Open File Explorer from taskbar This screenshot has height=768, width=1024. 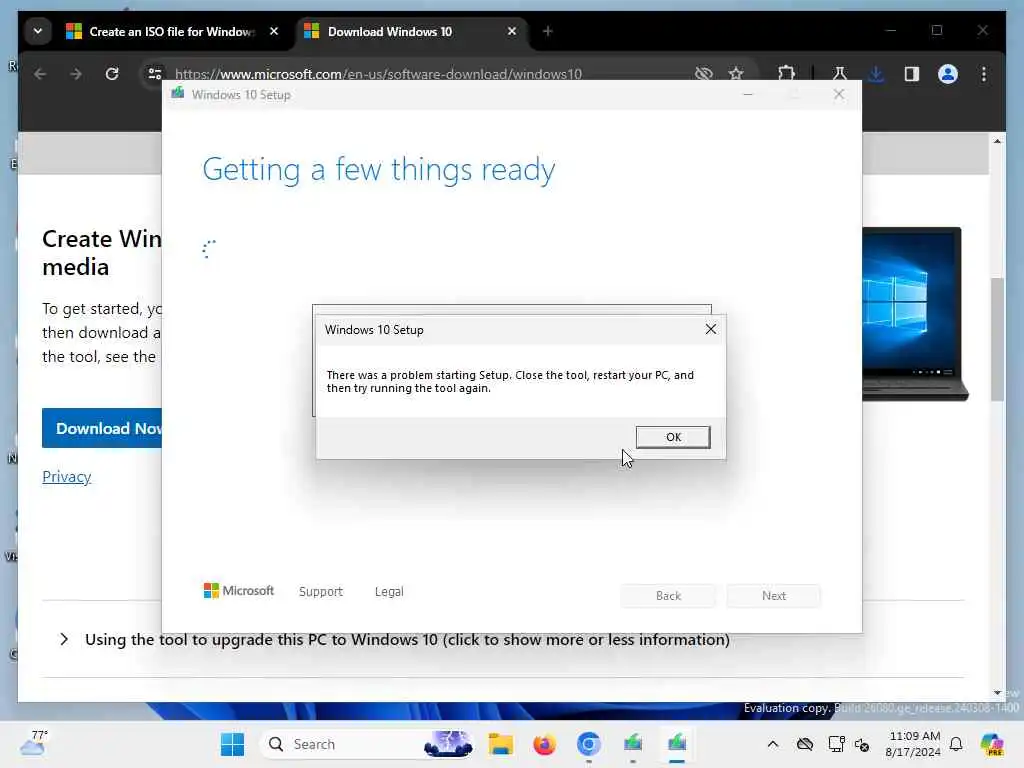pos(501,744)
